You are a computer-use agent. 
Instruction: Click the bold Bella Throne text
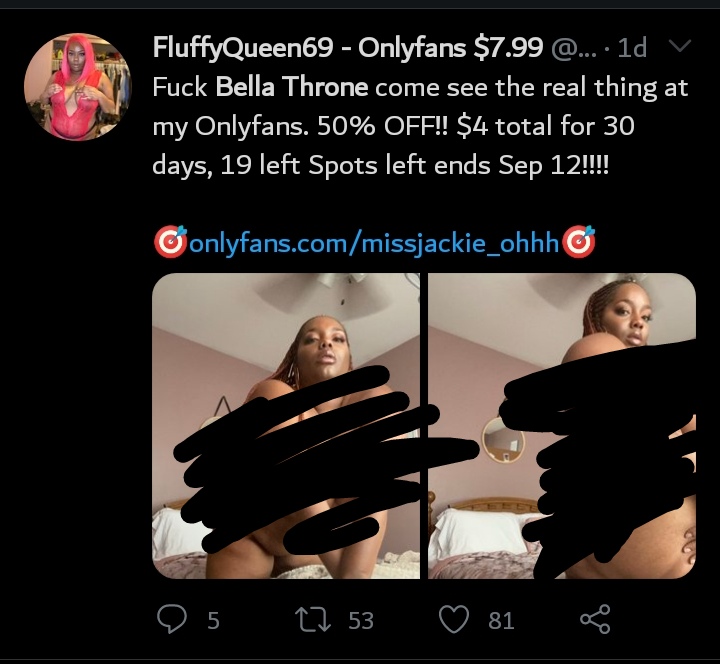tap(292, 87)
